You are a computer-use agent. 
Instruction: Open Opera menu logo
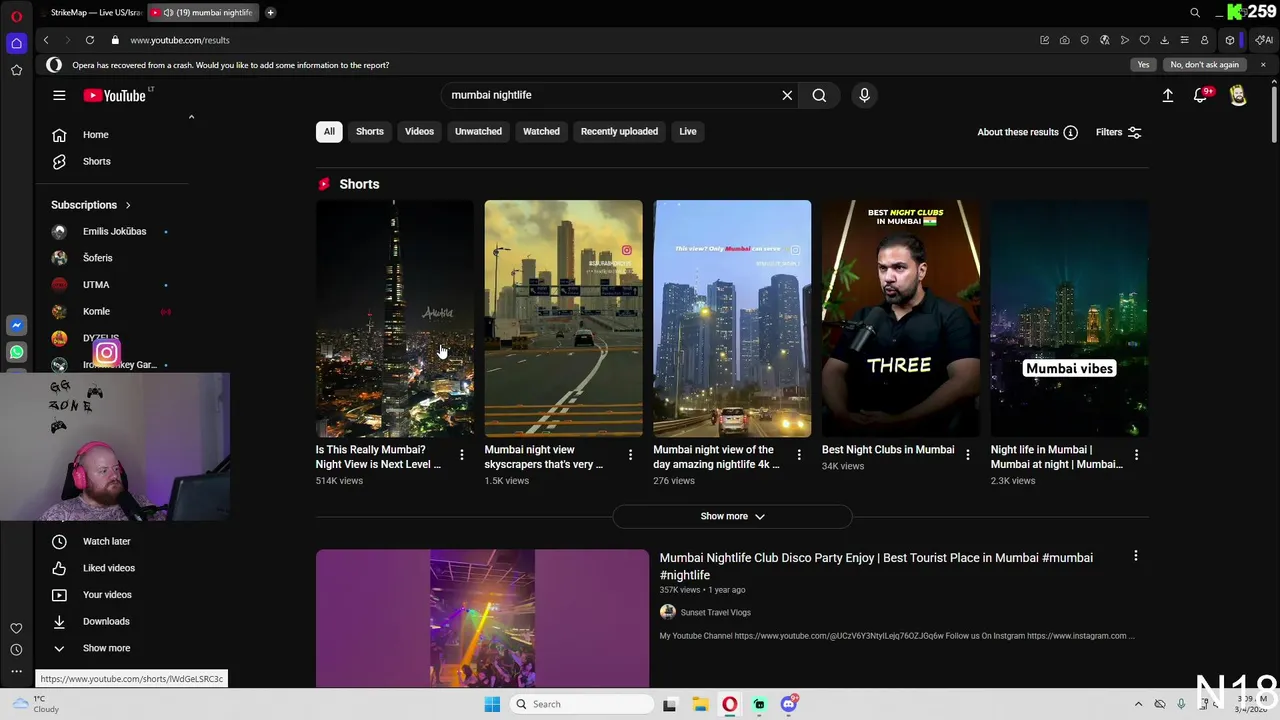(x=16, y=15)
